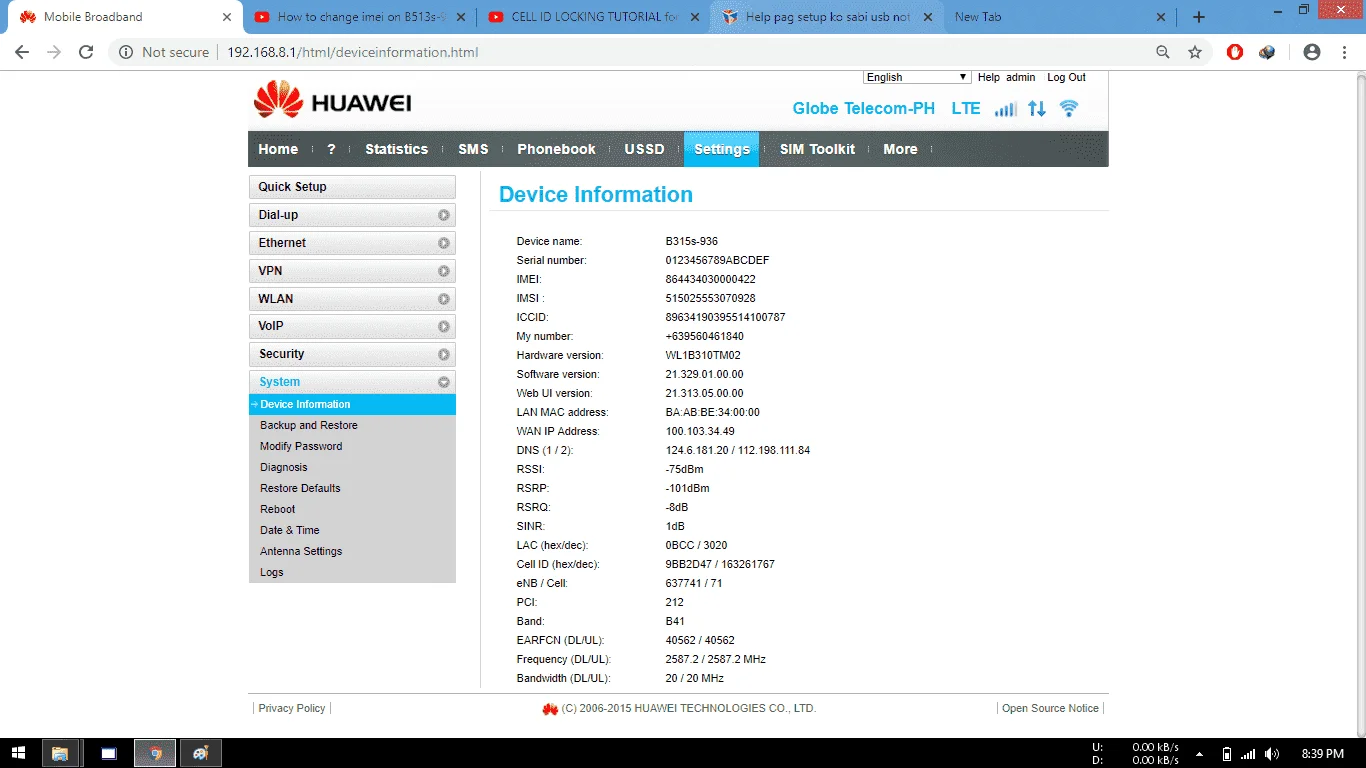Click the question mark nav item
1366x768 pixels.
[x=331, y=149]
